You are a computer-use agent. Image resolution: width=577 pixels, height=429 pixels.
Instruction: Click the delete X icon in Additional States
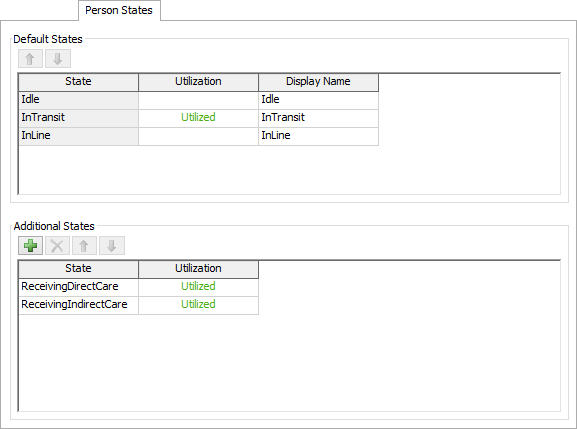coord(57,245)
